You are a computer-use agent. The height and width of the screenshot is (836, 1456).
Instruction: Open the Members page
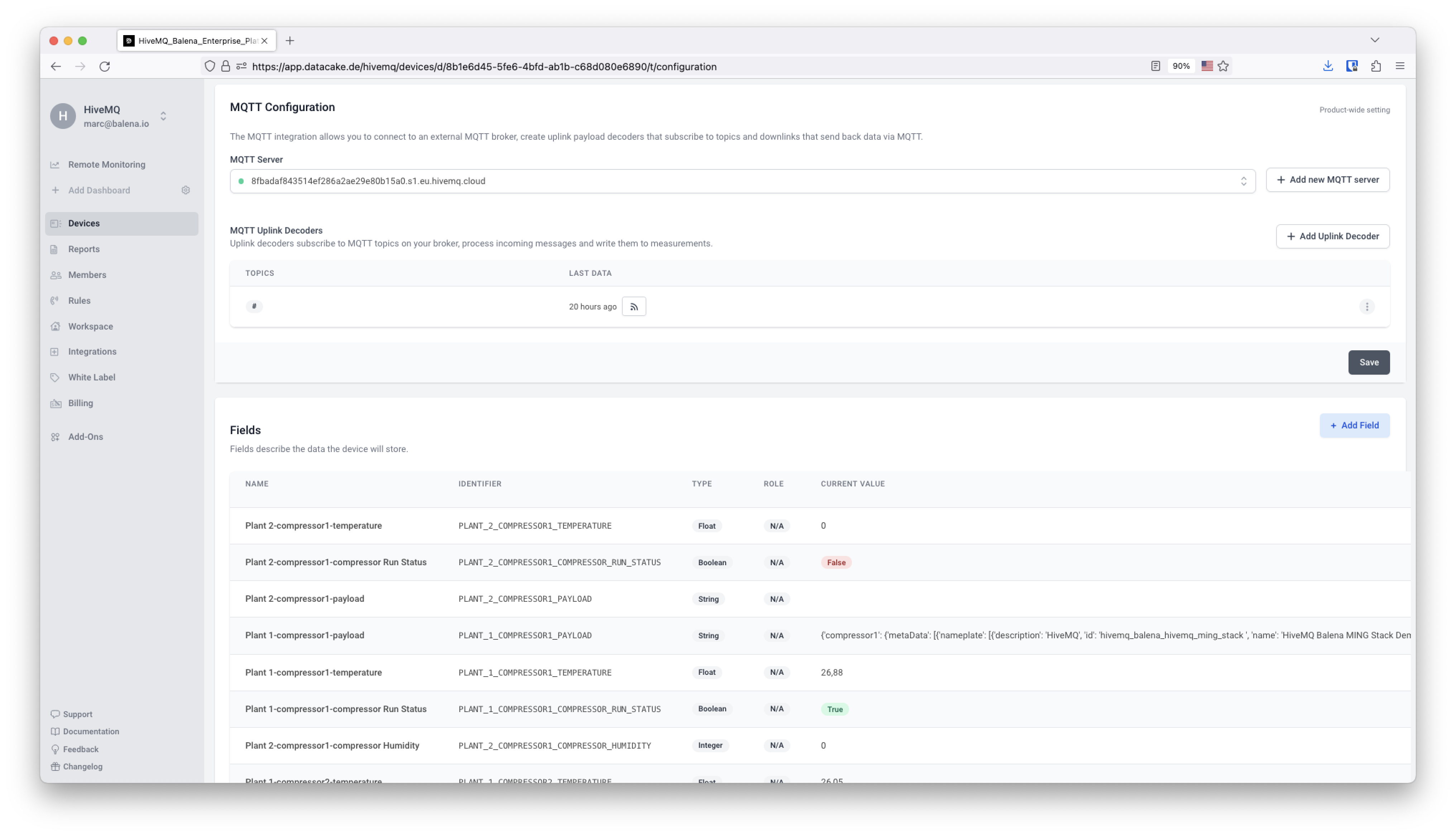87,274
